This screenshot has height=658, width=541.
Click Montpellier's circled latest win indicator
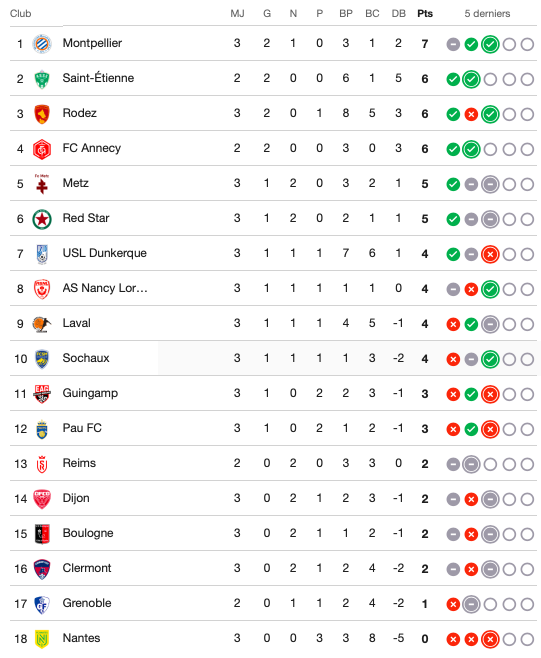coord(490,44)
